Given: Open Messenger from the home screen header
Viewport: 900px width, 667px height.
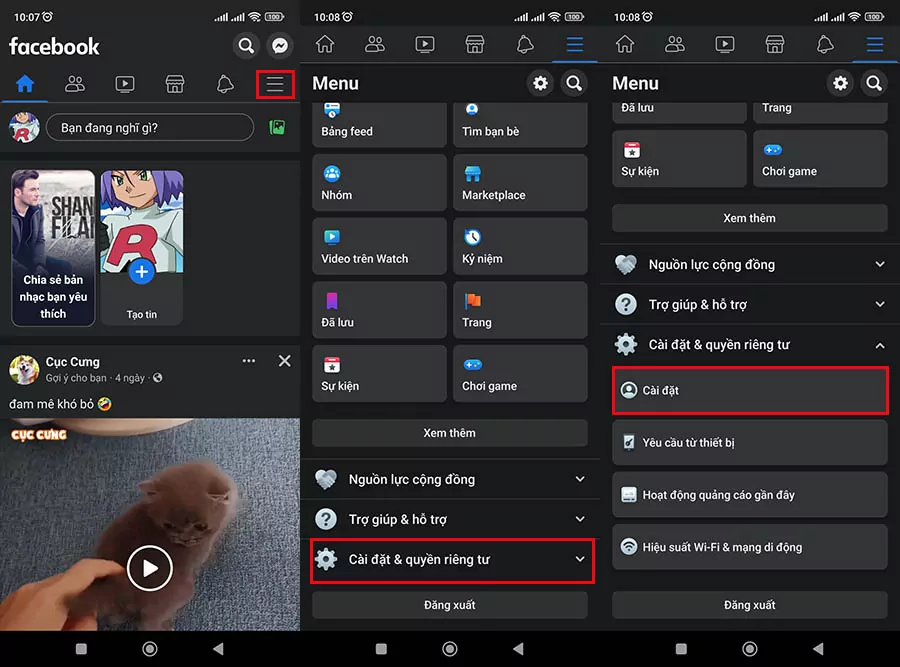Looking at the screenshot, I should click(280, 45).
